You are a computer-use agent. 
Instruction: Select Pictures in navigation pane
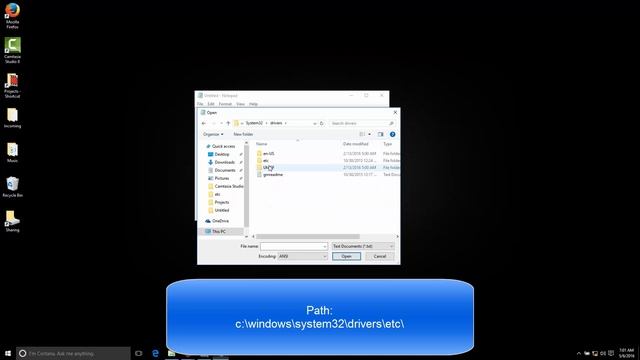[222, 178]
